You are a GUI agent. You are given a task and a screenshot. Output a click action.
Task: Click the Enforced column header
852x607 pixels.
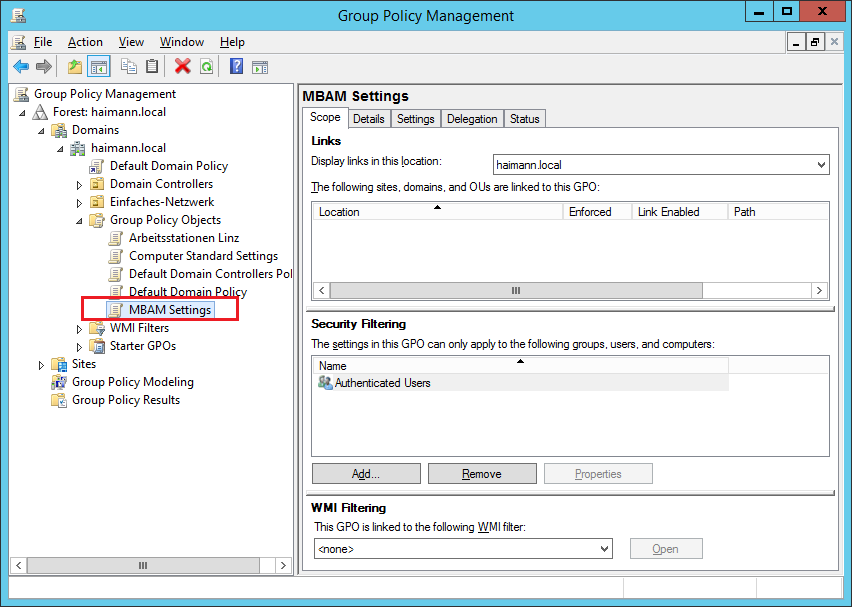pyautogui.click(x=597, y=212)
